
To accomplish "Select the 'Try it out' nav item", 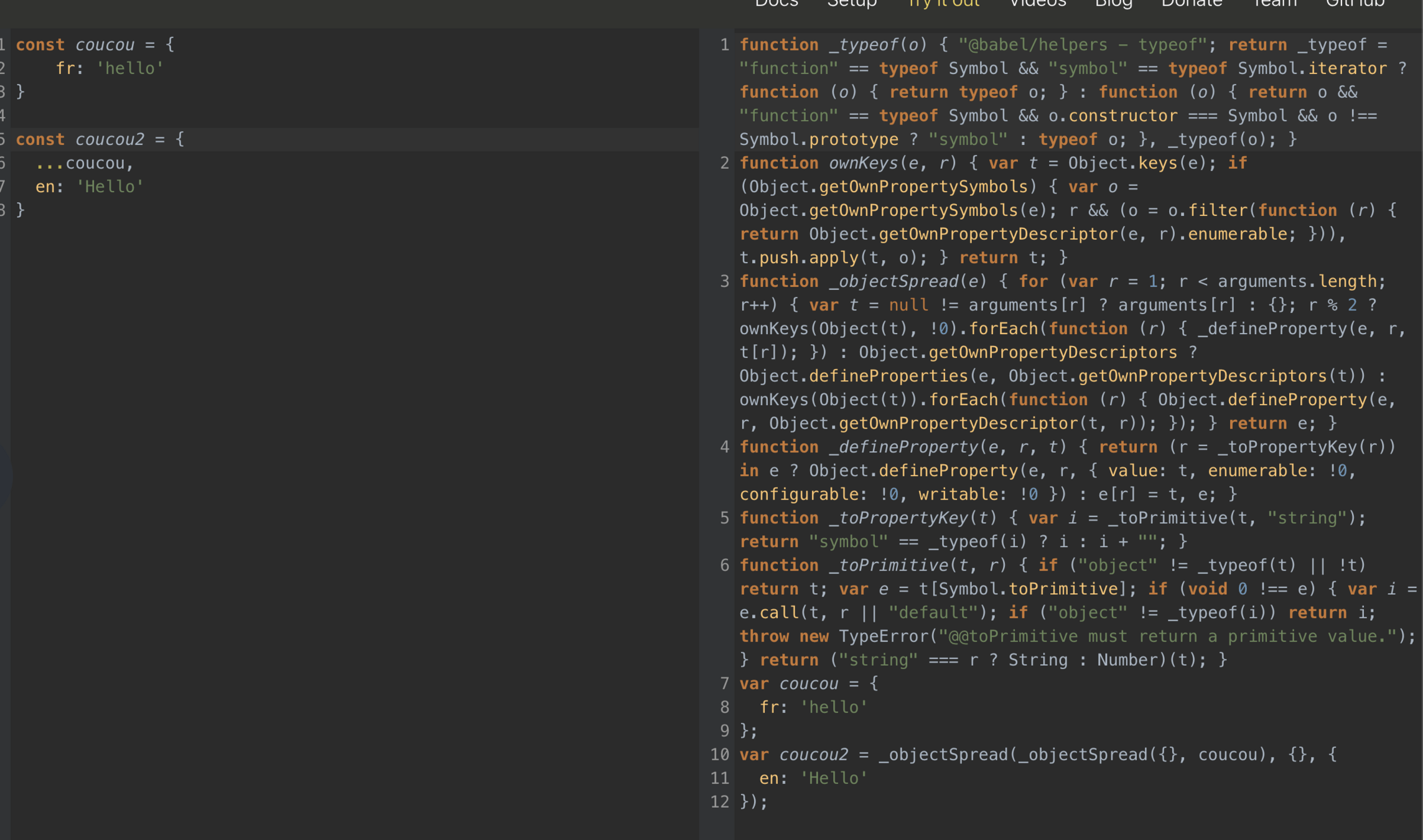I will coord(943,4).
